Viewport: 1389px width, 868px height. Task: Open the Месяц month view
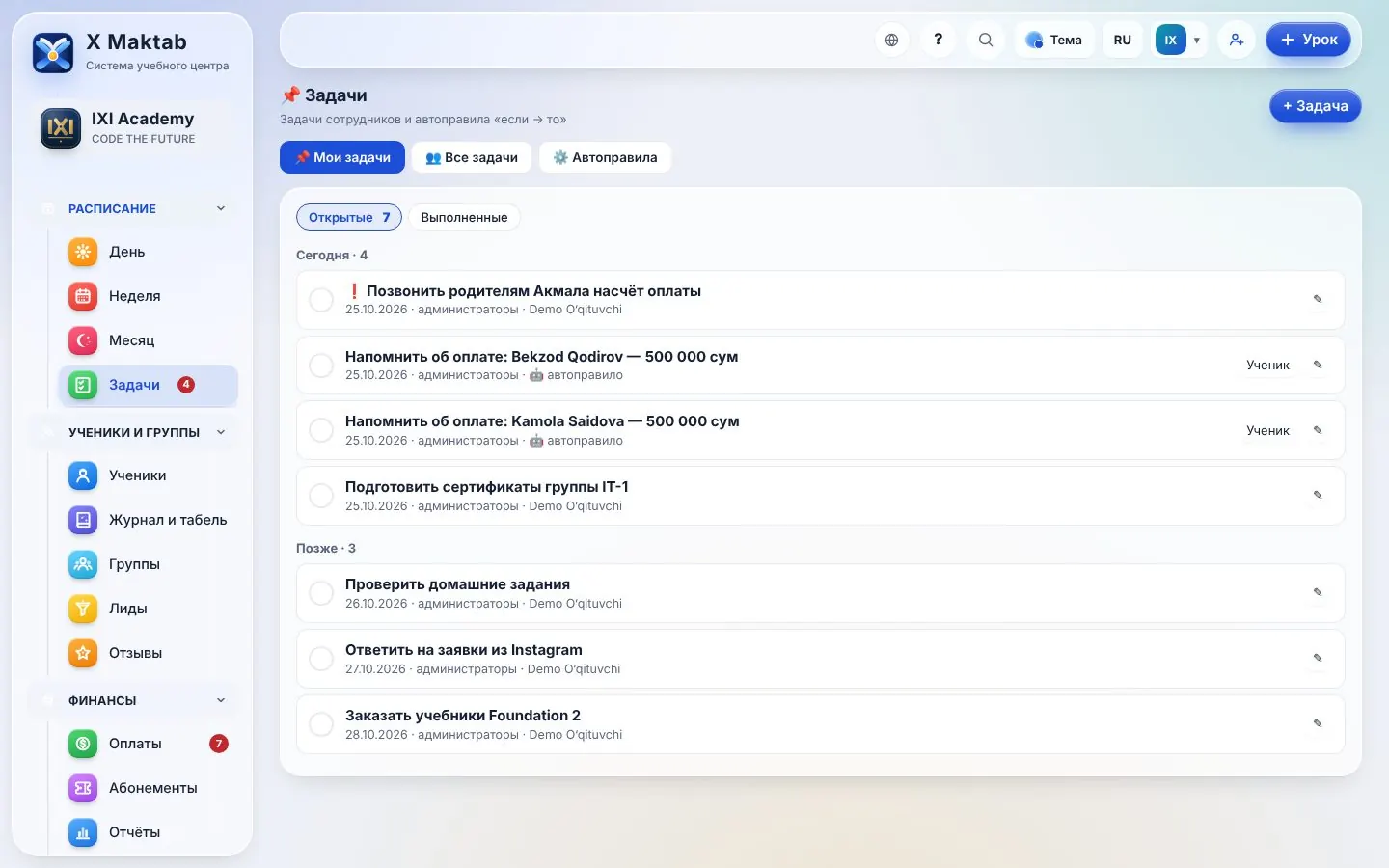pyautogui.click(x=149, y=340)
